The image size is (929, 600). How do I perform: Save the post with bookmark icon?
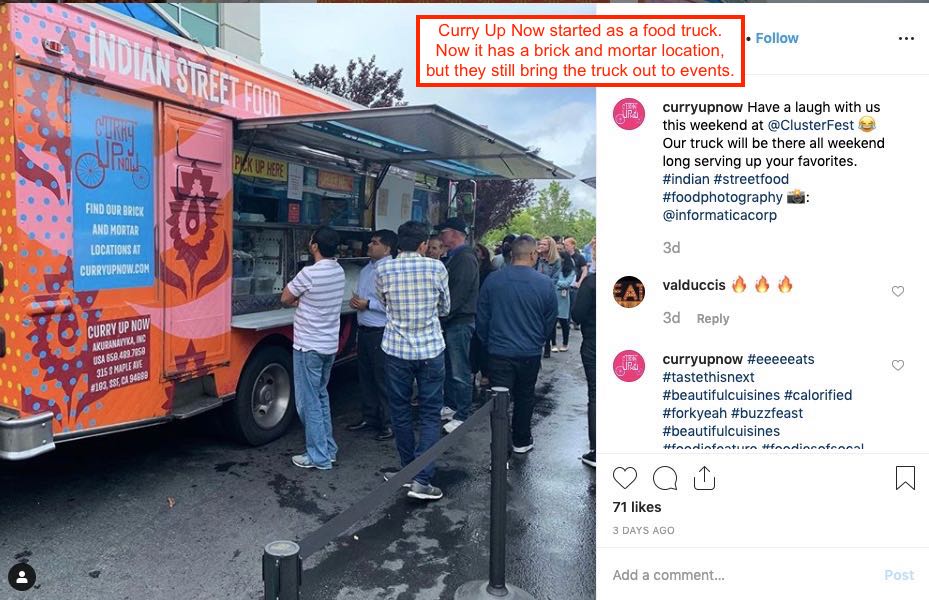[905, 478]
